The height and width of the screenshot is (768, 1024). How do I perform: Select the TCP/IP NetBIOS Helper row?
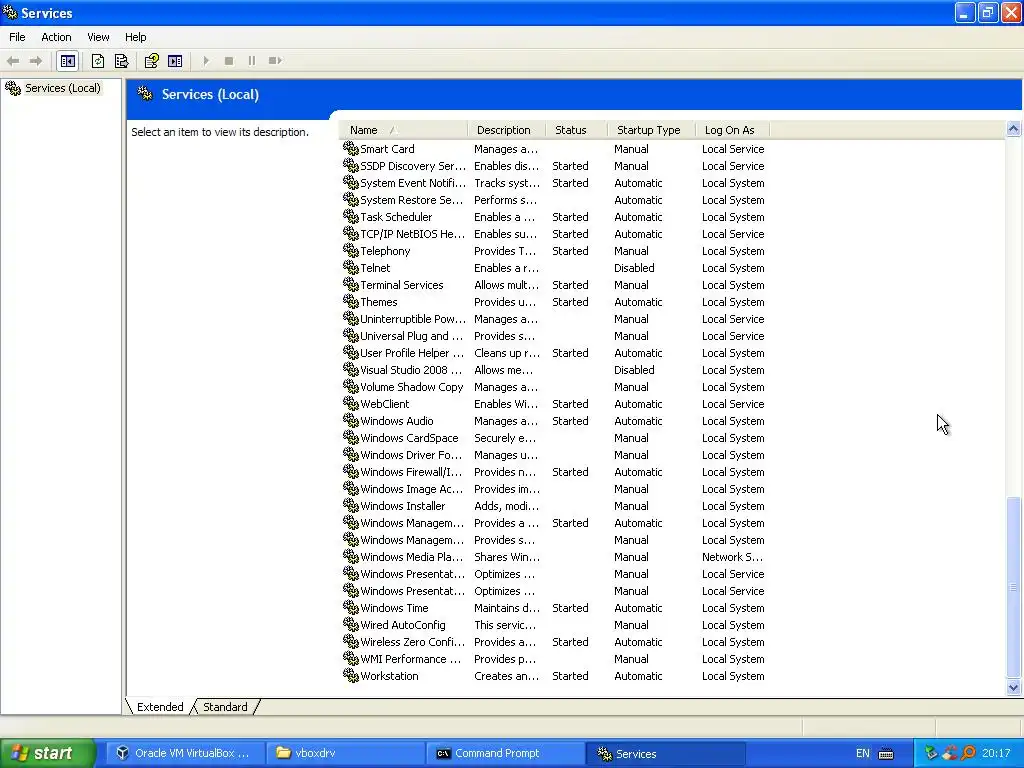[x=554, y=234]
